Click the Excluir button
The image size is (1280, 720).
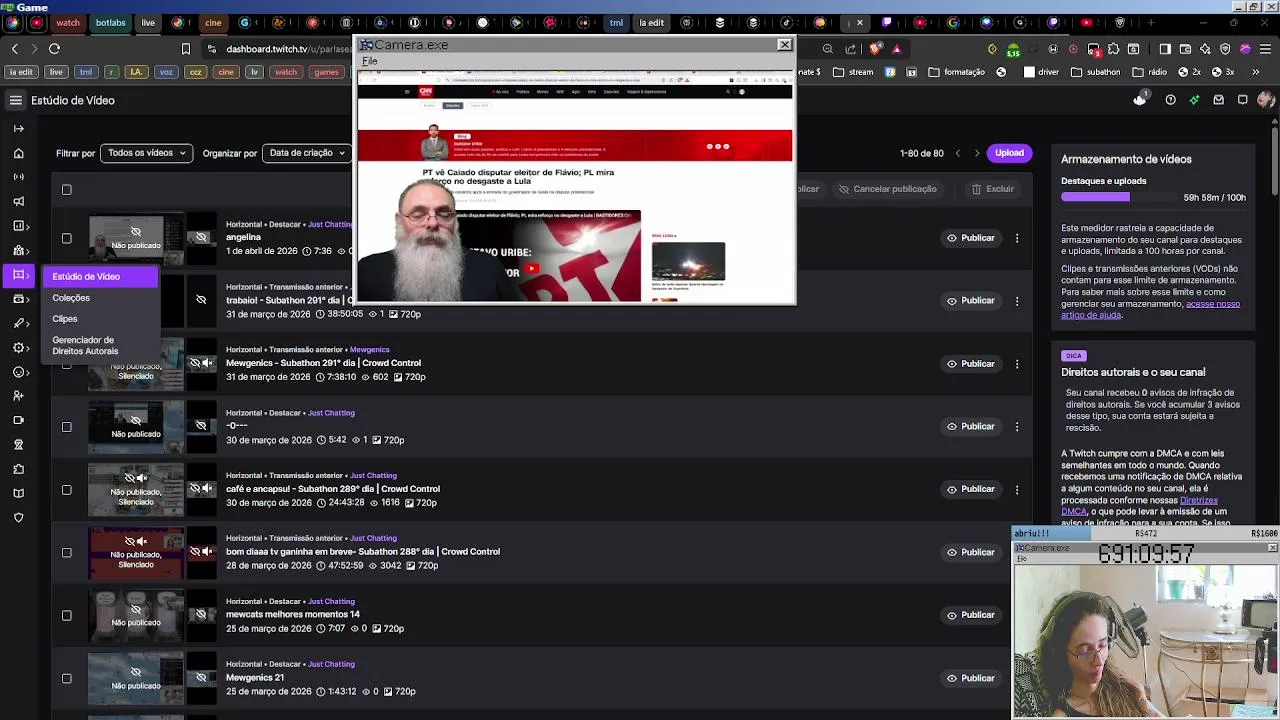(x=992, y=189)
